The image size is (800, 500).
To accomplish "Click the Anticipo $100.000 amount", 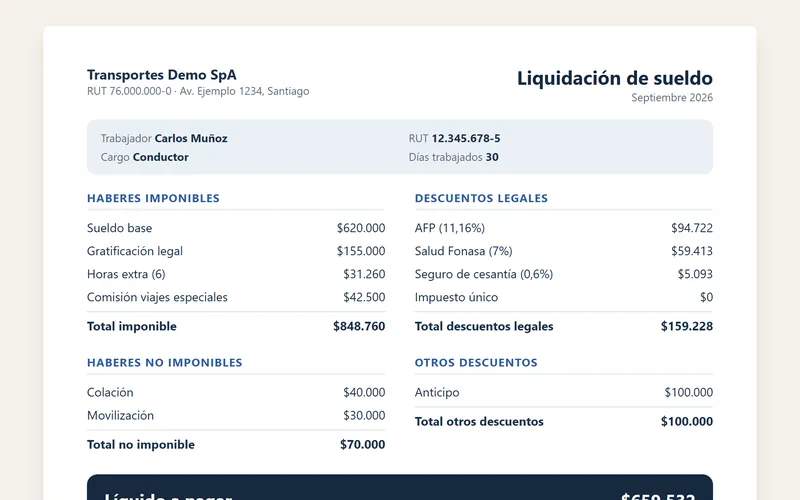I will (x=688, y=392).
